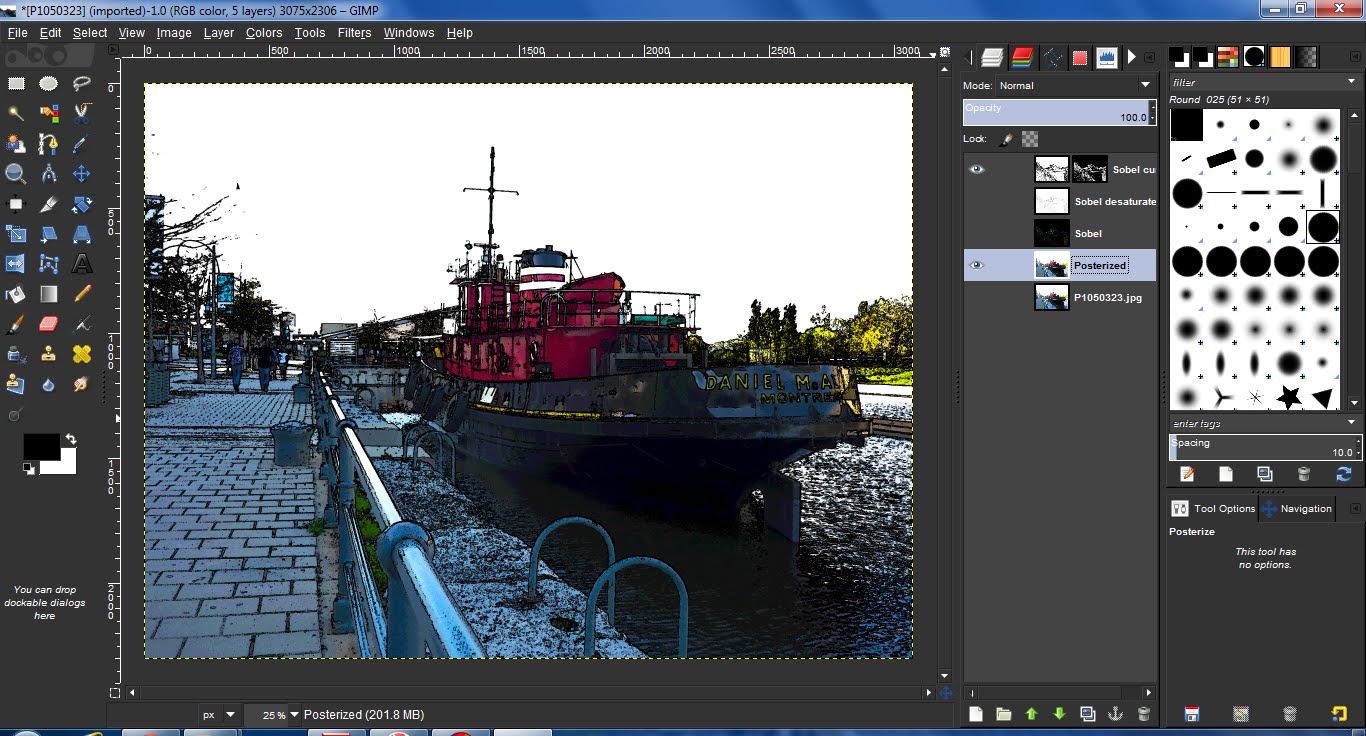The width and height of the screenshot is (1366, 736).
Task: Refresh the brushes list
Action: (x=1343, y=474)
